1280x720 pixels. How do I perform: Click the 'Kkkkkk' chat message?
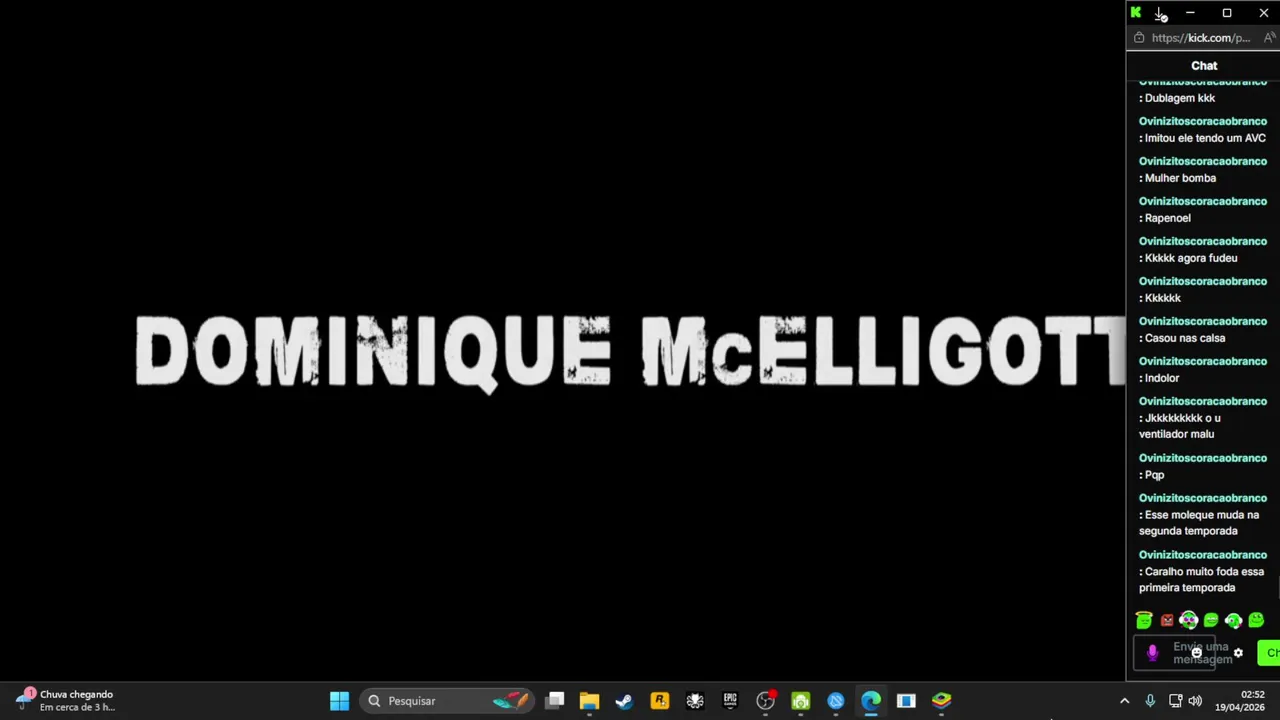point(1163,298)
